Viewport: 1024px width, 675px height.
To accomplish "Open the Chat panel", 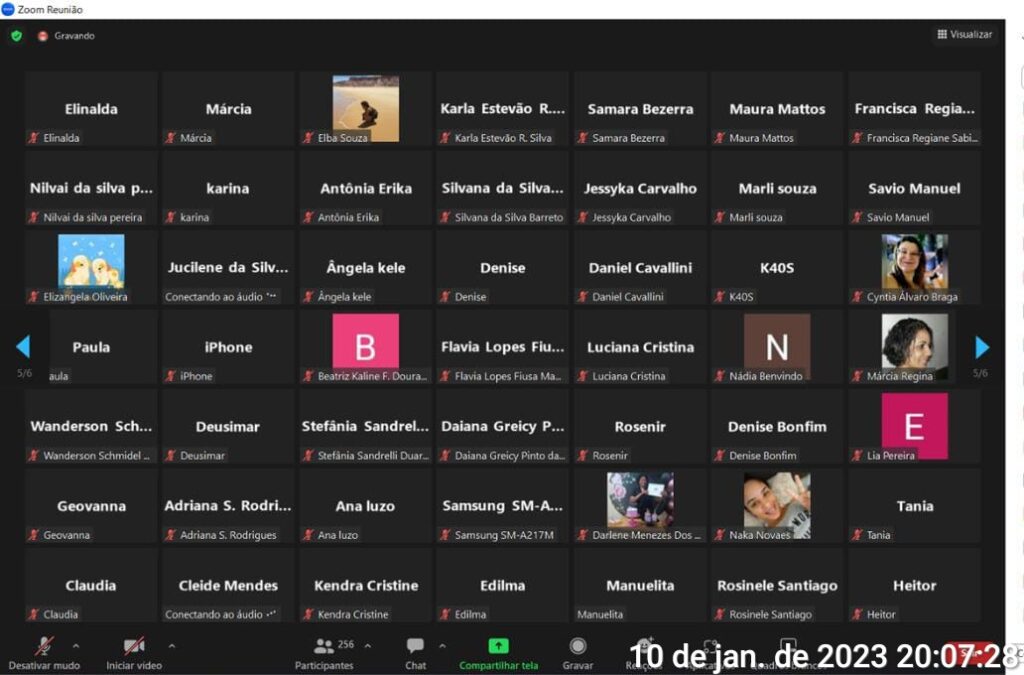I will [x=415, y=646].
